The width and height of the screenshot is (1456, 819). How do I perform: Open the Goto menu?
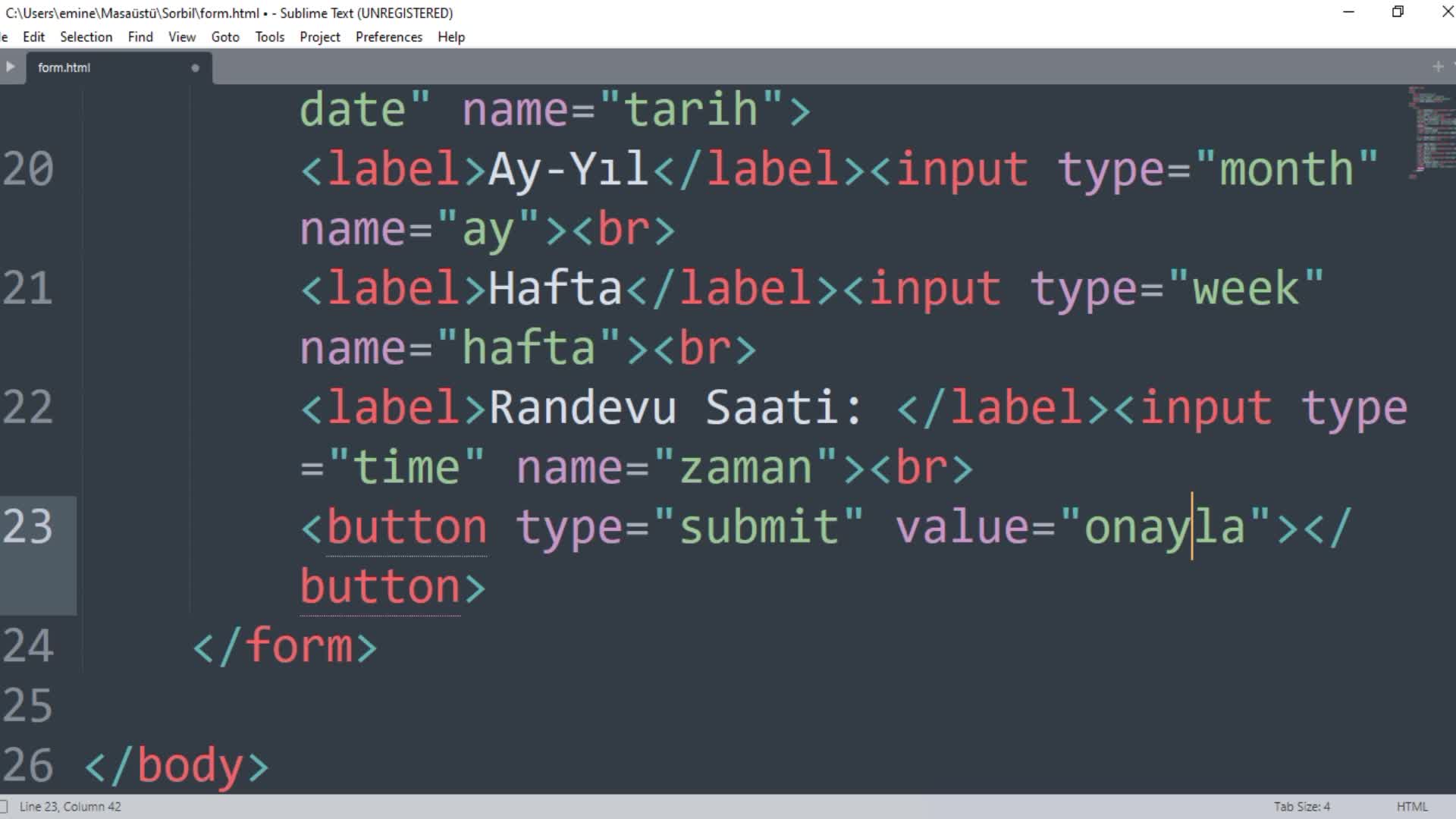click(225, 36)
